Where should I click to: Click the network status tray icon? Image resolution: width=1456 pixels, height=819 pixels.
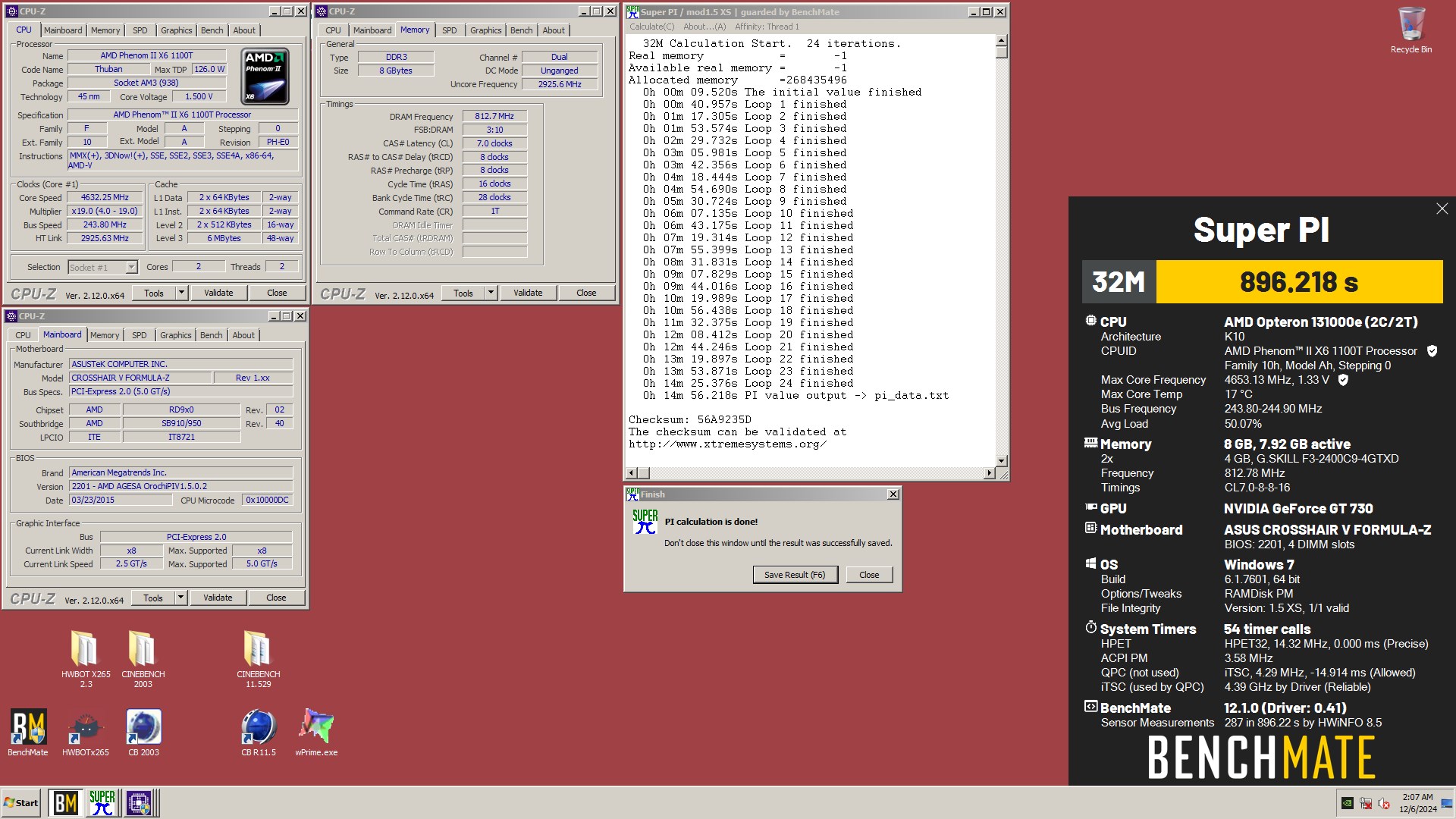[1366, 803]
